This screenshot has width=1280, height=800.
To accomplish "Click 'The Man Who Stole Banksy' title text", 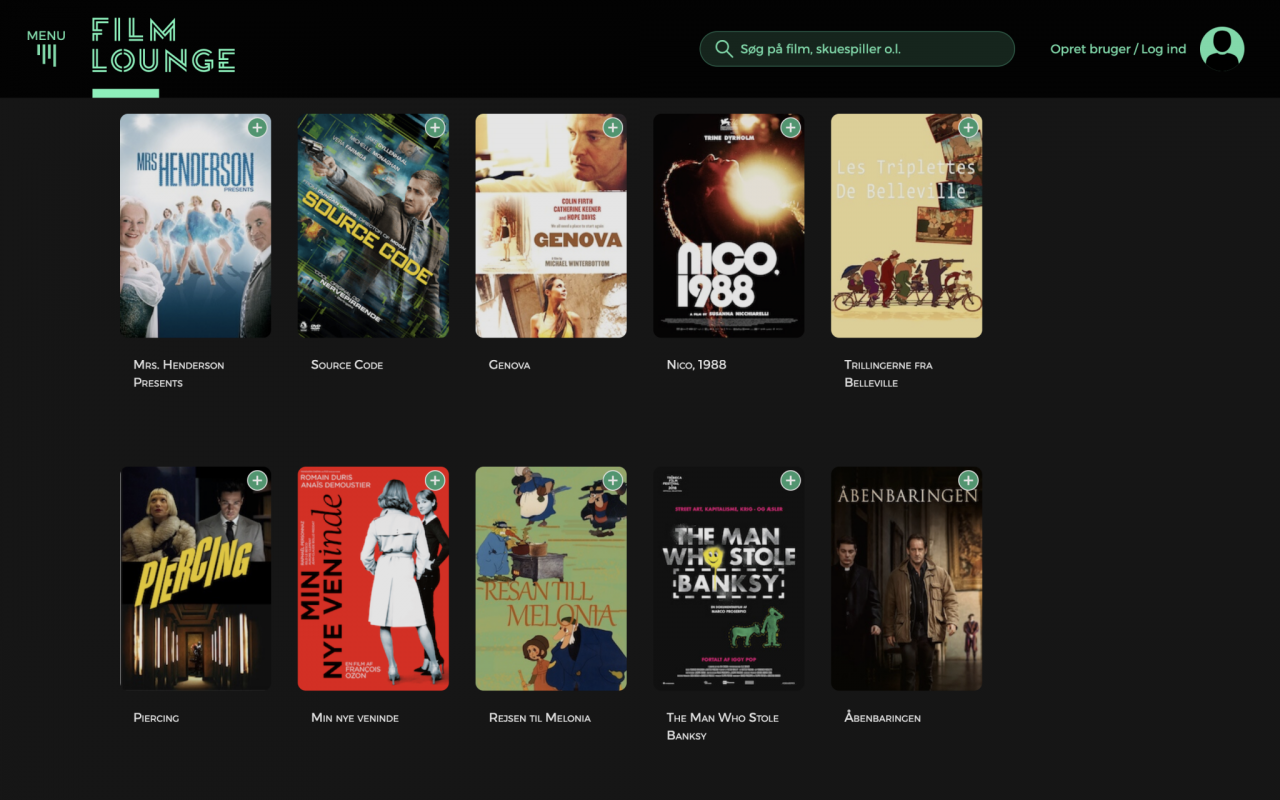I will [723, 727].
